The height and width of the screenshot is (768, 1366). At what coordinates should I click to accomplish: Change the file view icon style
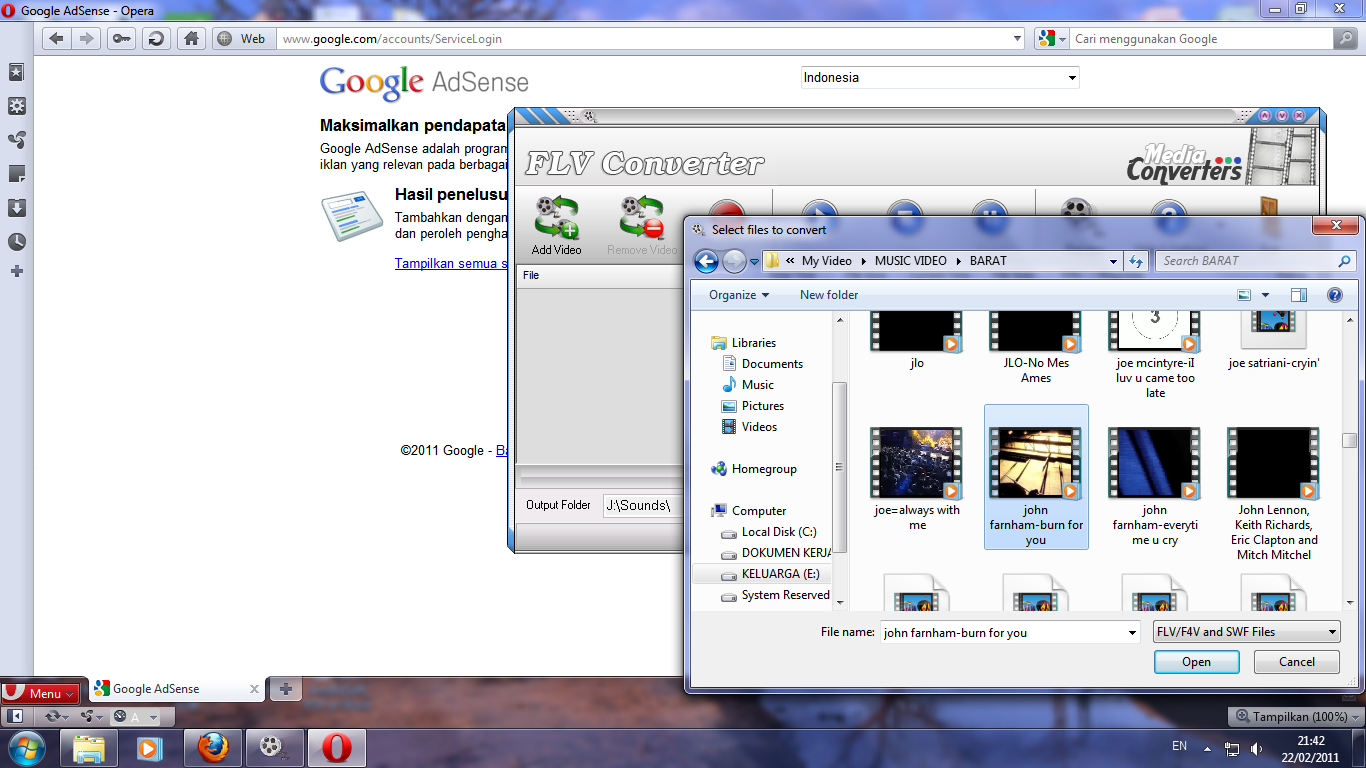pyautogui.click(x=1244, y=295)
